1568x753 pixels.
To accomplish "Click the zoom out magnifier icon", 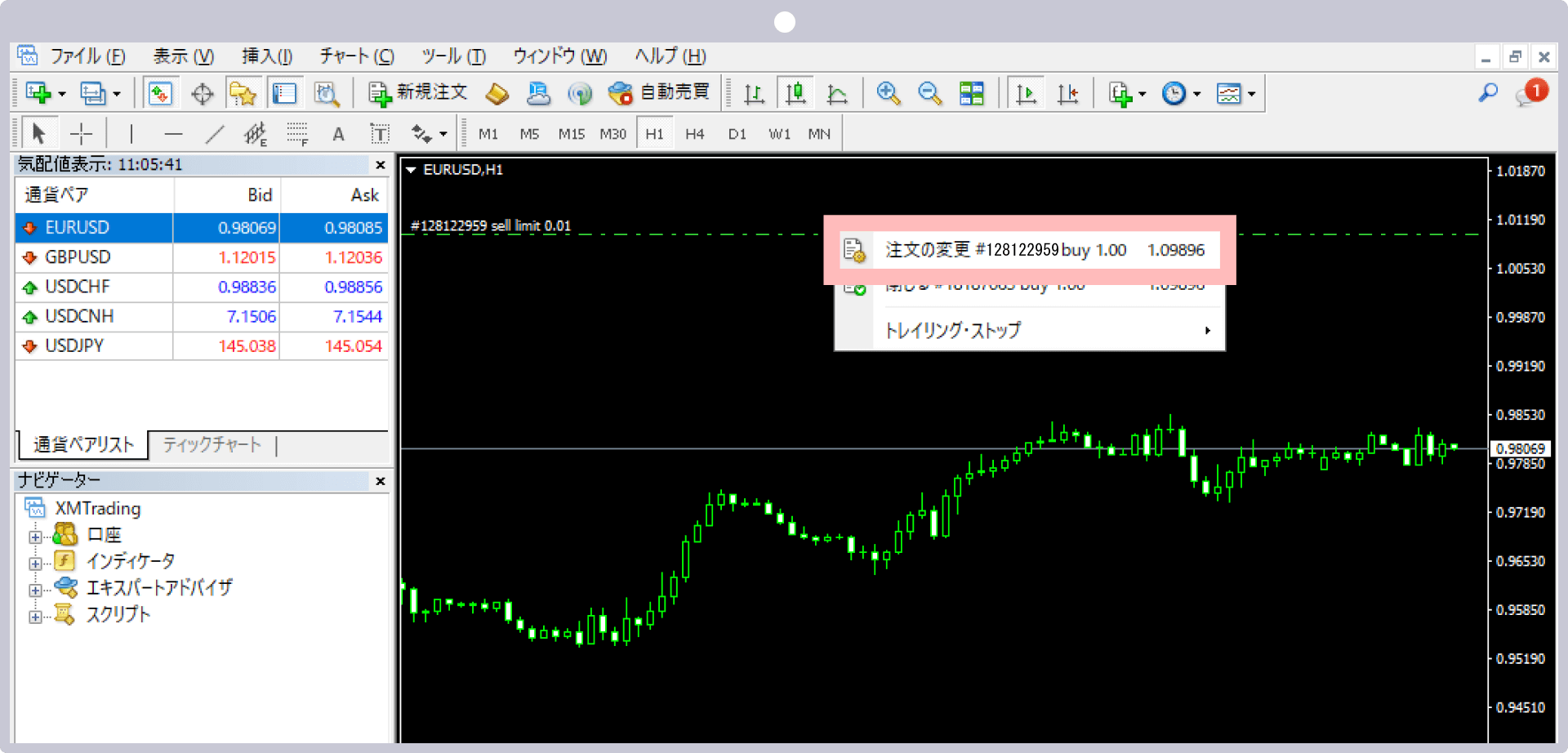I will pos(929,94).
